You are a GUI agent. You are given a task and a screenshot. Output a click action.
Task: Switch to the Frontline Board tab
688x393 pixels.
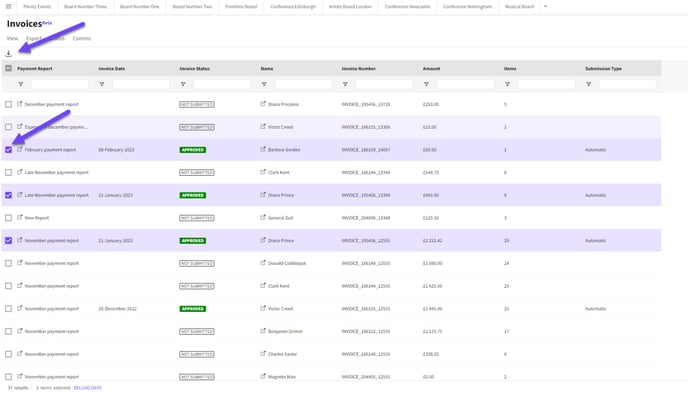[241, 7]
